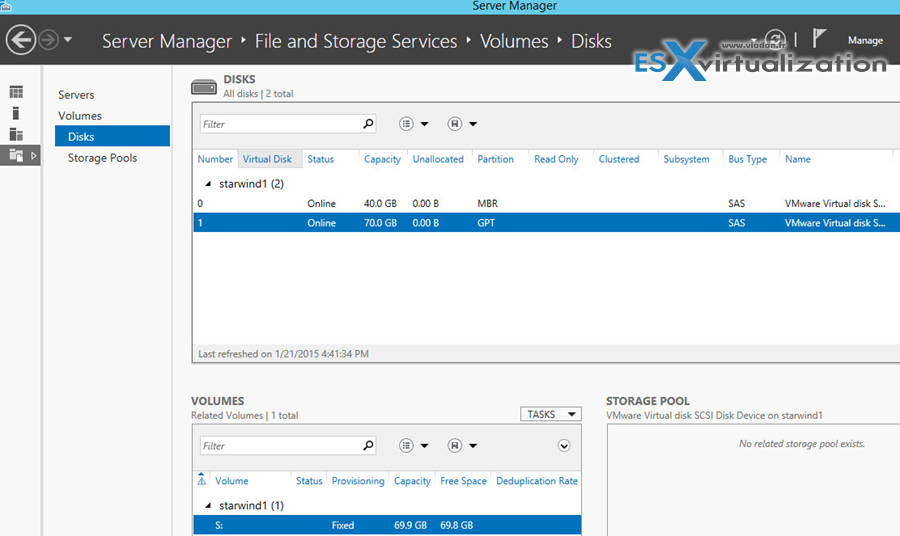Click the forward navigation arrow

(x=49, y=40)
